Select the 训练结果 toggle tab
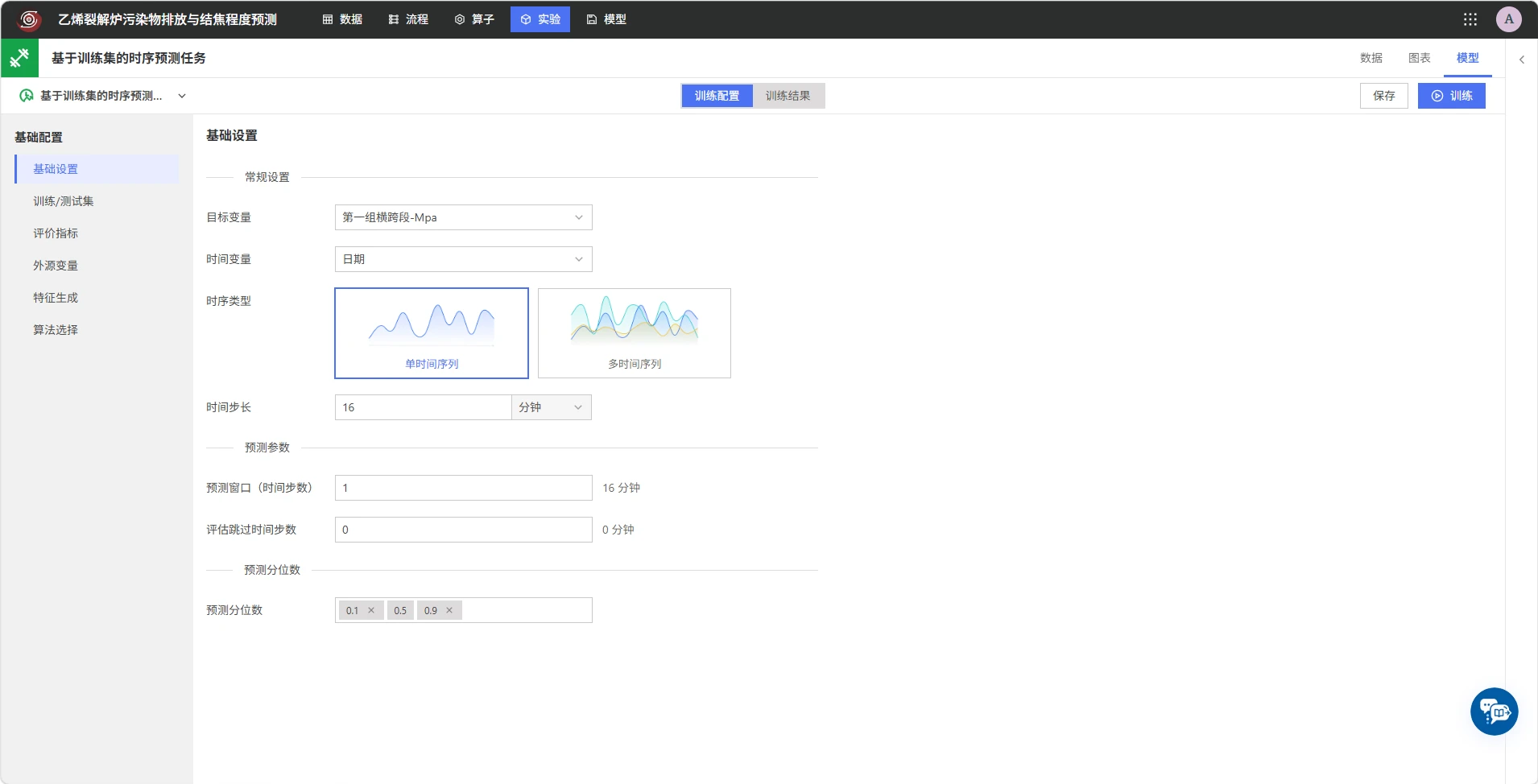This screenshot has height=784, width=1538. (x=788, y=96)
